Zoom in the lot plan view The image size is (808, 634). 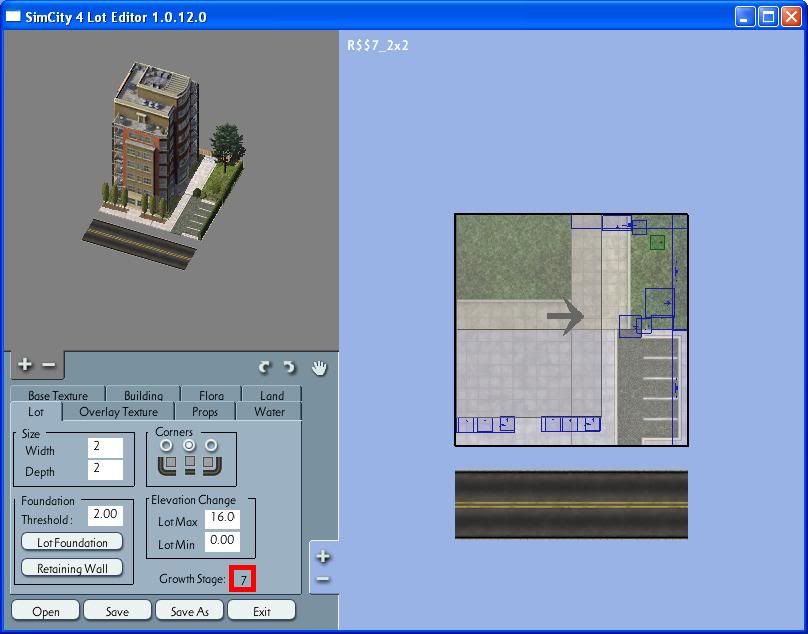[x=323, y=557]
